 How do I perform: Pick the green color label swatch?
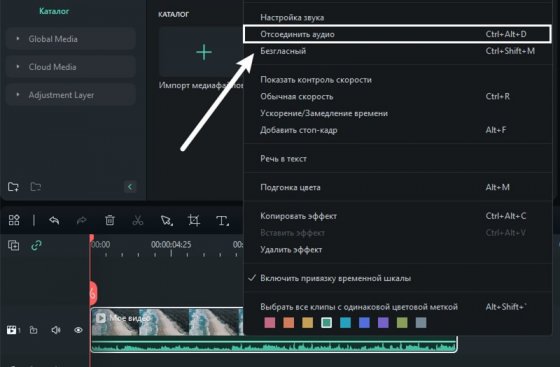pyautogui.click(x=326, y=323)
